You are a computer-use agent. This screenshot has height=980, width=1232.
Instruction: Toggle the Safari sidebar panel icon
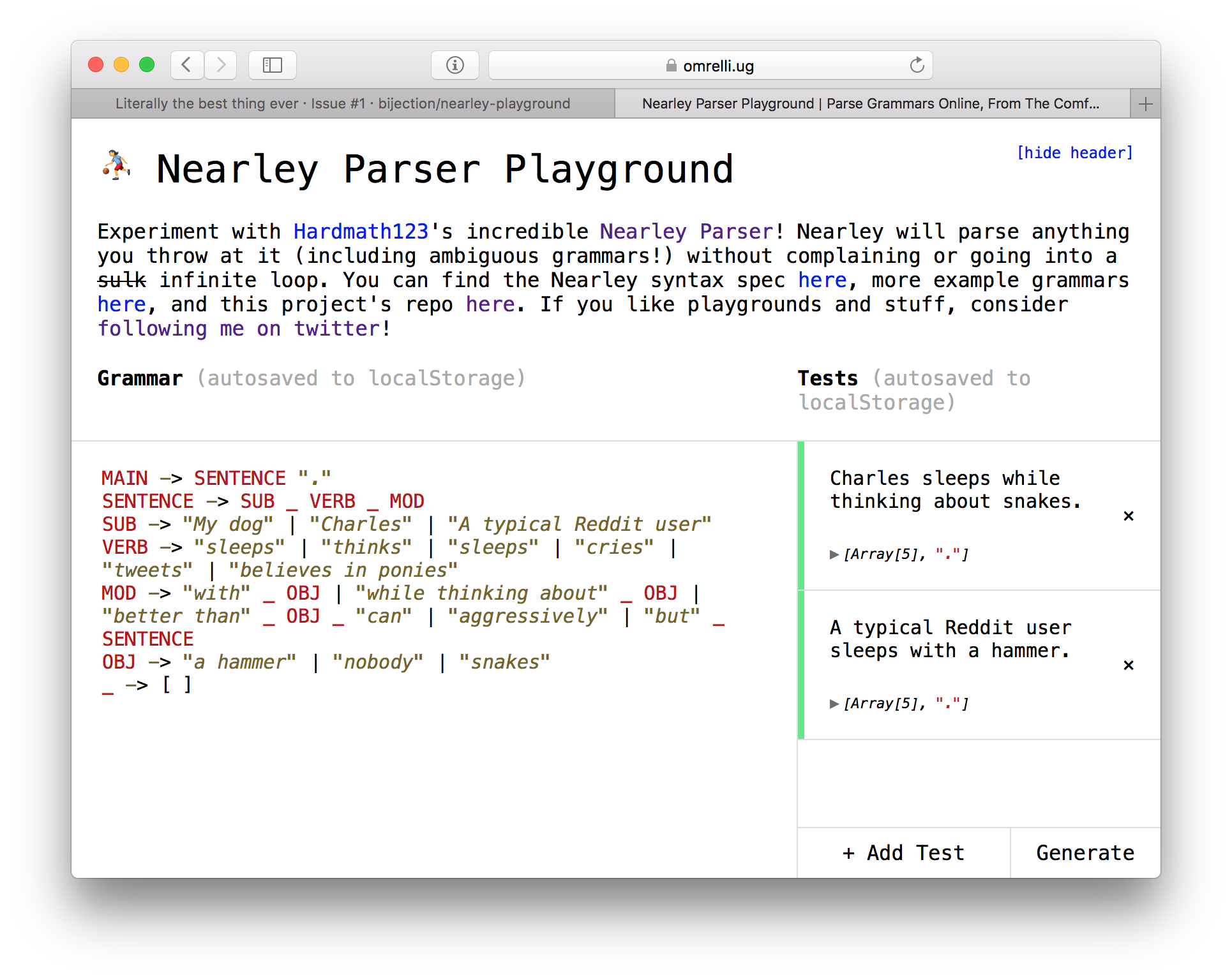tap(273, 65)
